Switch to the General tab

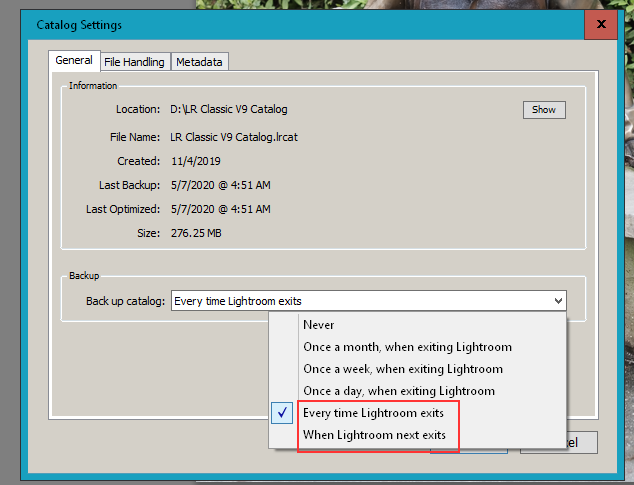[74, 61]
